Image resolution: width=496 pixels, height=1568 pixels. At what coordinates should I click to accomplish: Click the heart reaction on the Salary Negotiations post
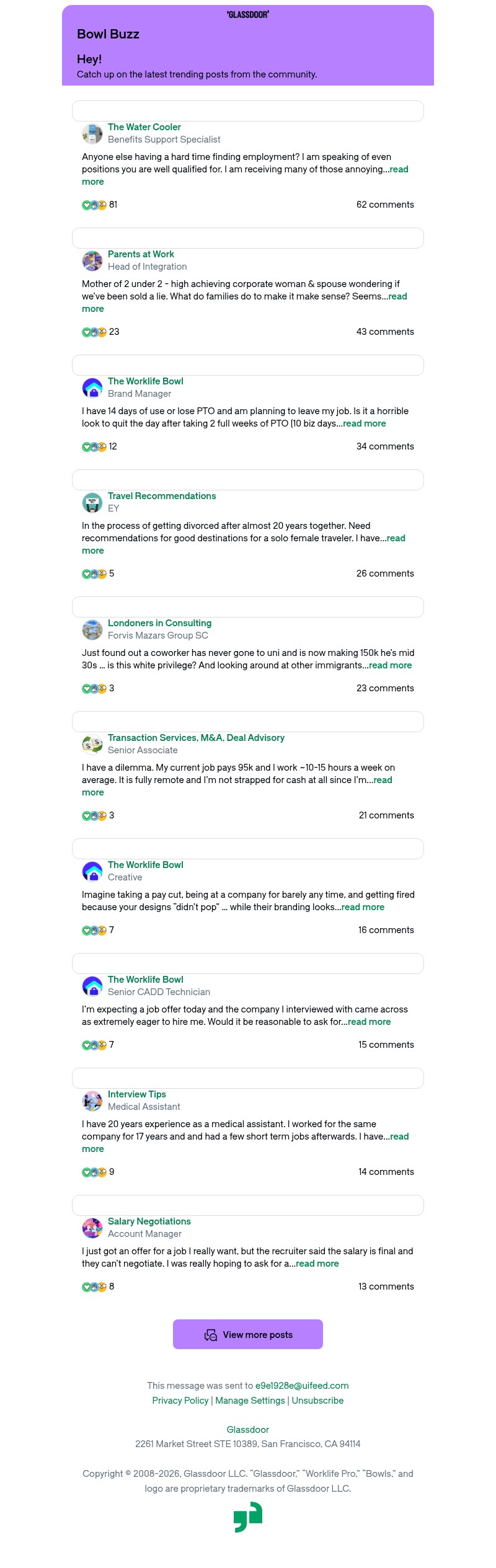coord(86,1287)
